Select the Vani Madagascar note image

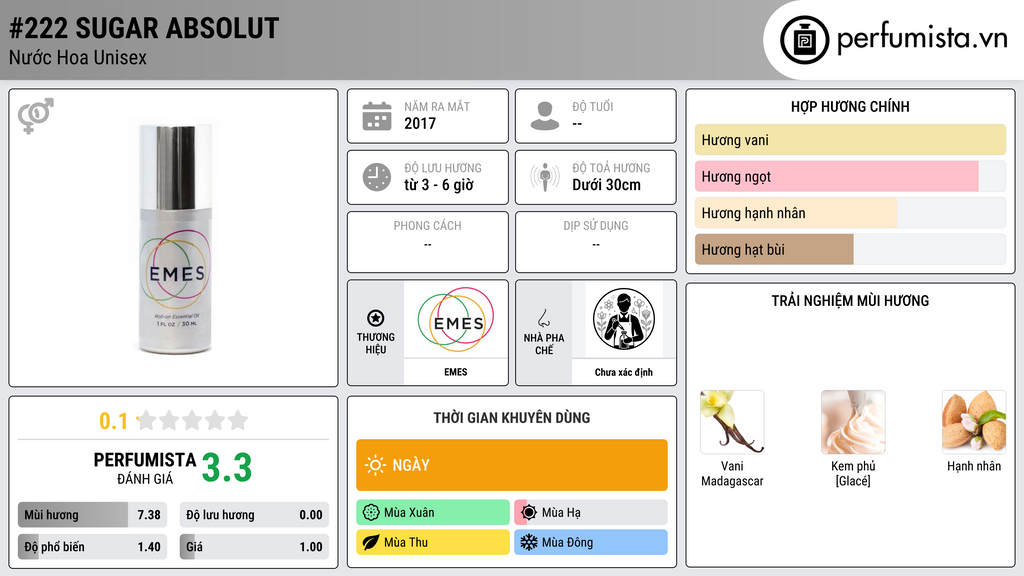tap(732, 422)
